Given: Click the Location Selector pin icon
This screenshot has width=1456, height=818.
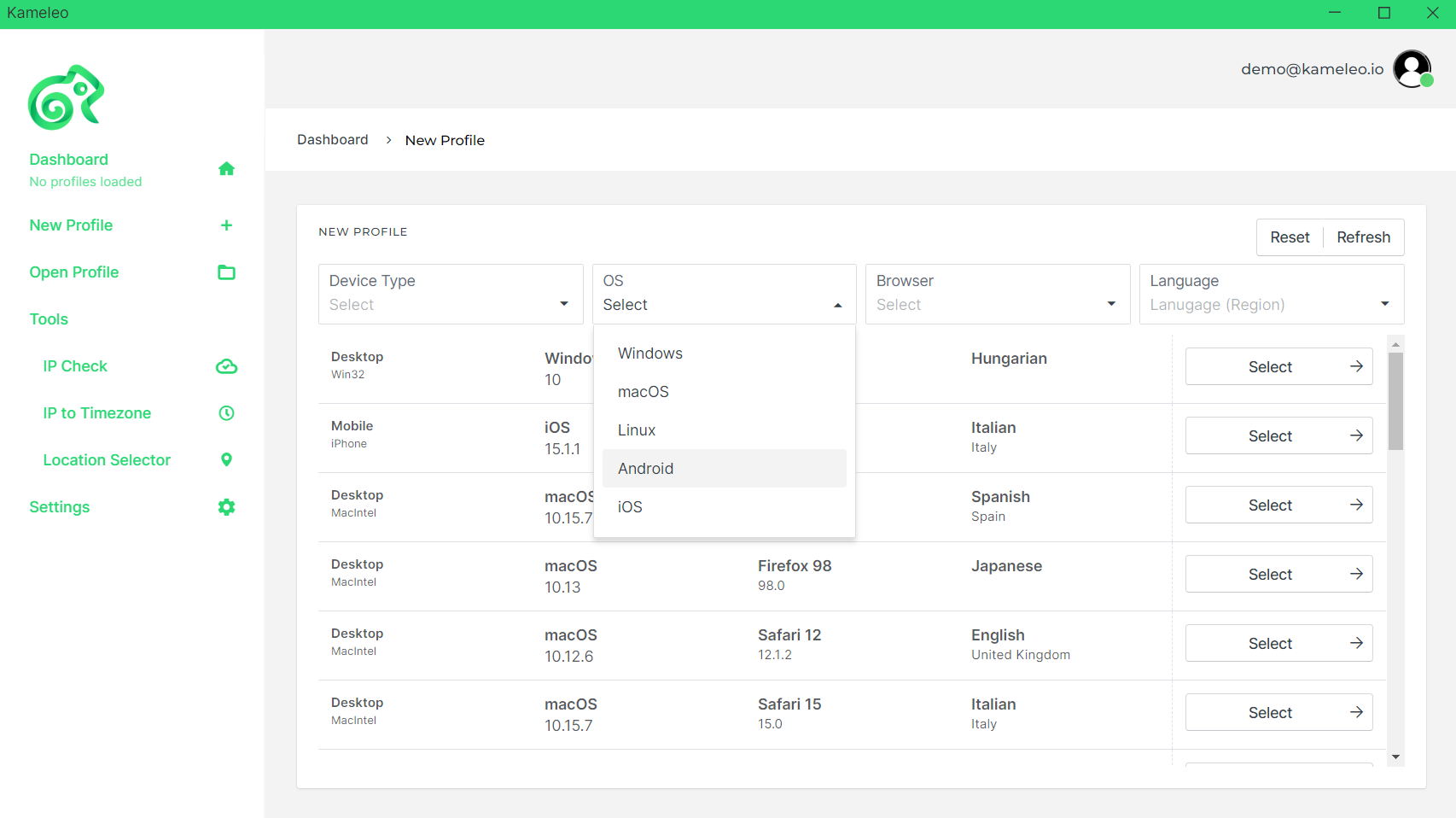Looking at the screenshot, I should (x=226, y=460).
